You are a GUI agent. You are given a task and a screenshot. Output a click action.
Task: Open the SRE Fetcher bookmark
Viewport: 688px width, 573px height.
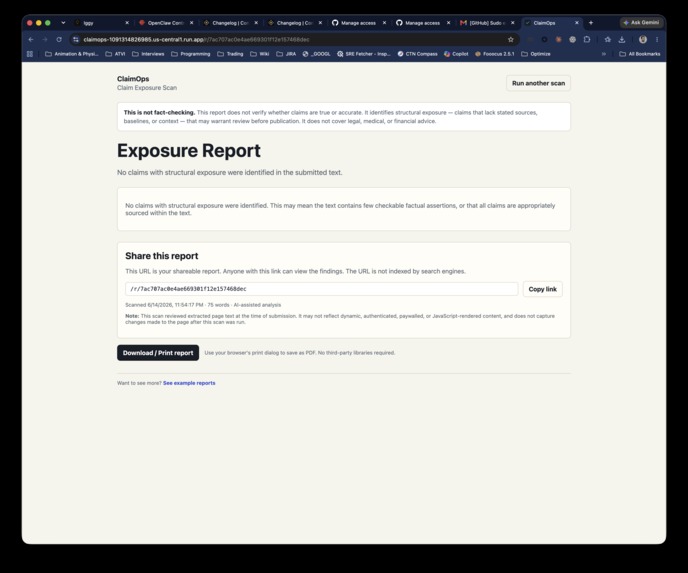pos(363,54)
